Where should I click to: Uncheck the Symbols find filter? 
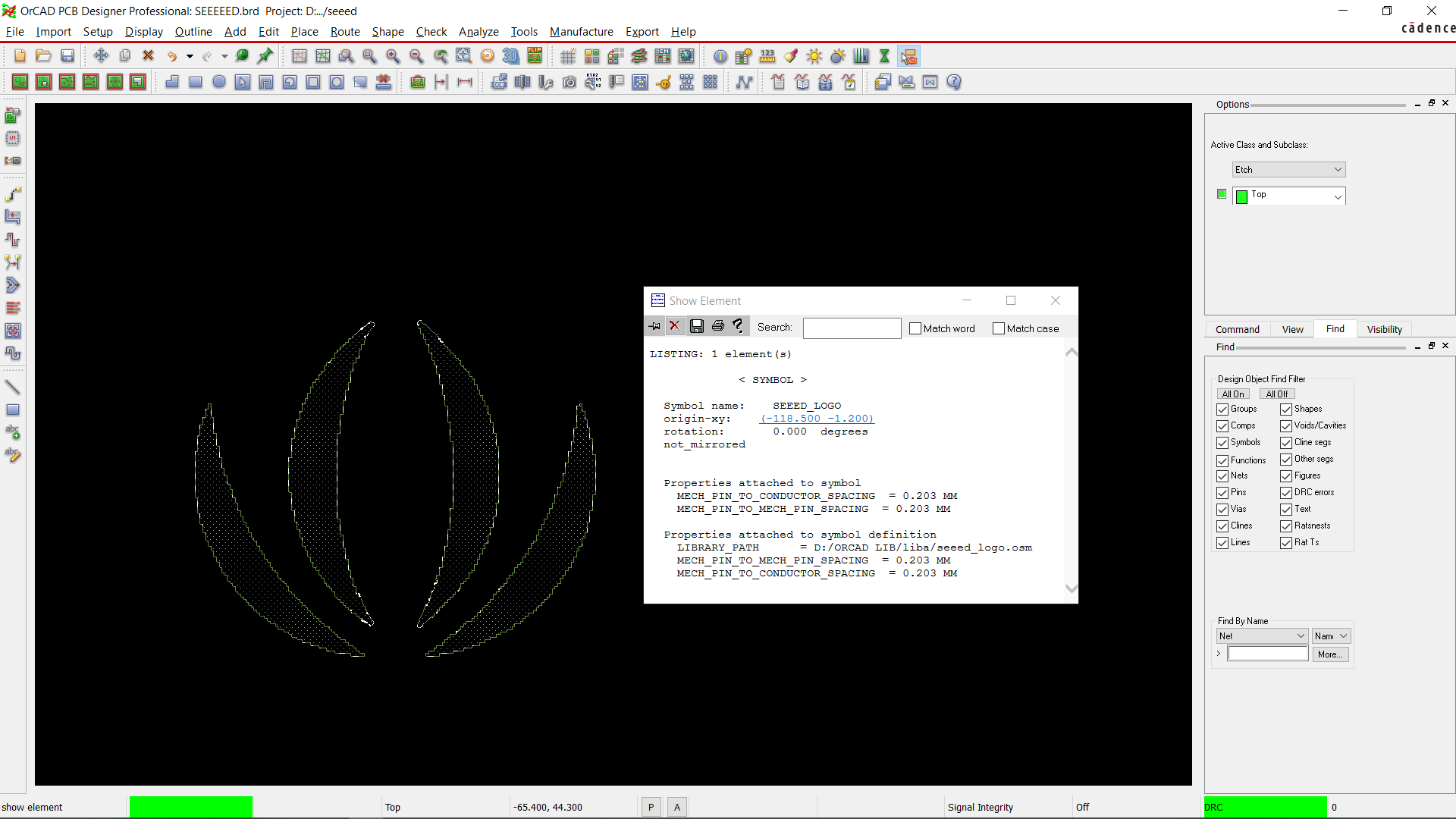coord(1222,443)
